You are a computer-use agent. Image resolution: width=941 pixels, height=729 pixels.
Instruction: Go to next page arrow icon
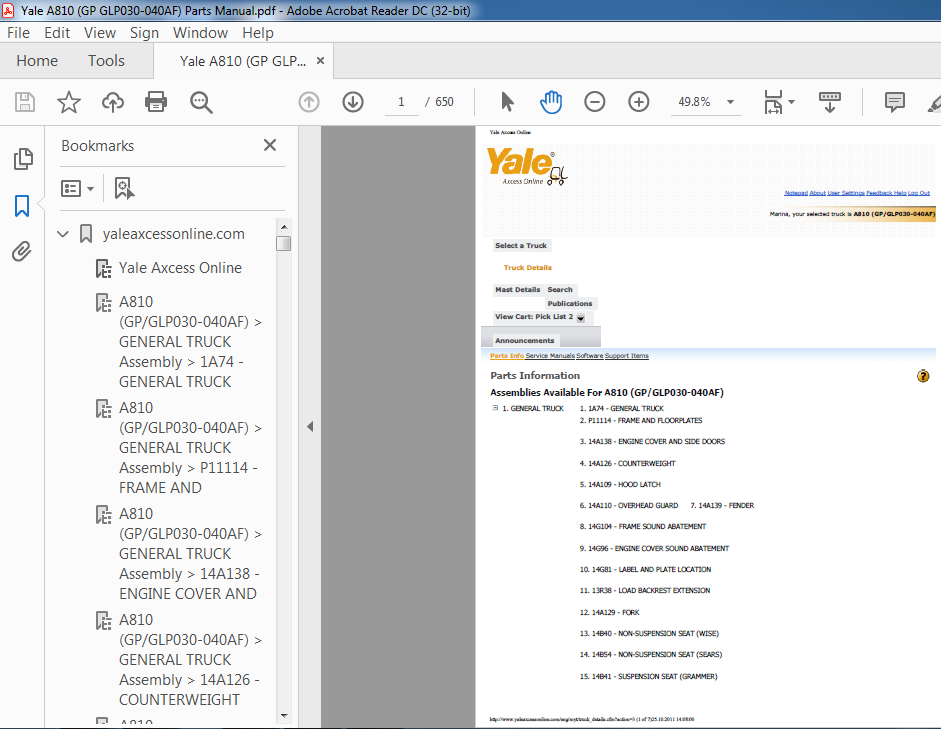coord(353,102)
